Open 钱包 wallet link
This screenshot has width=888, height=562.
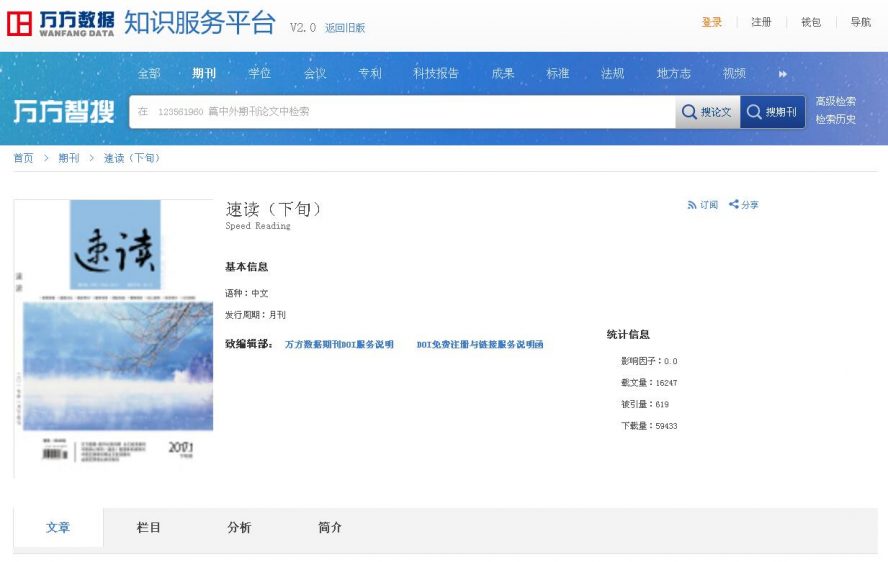[x=811, y=22]
